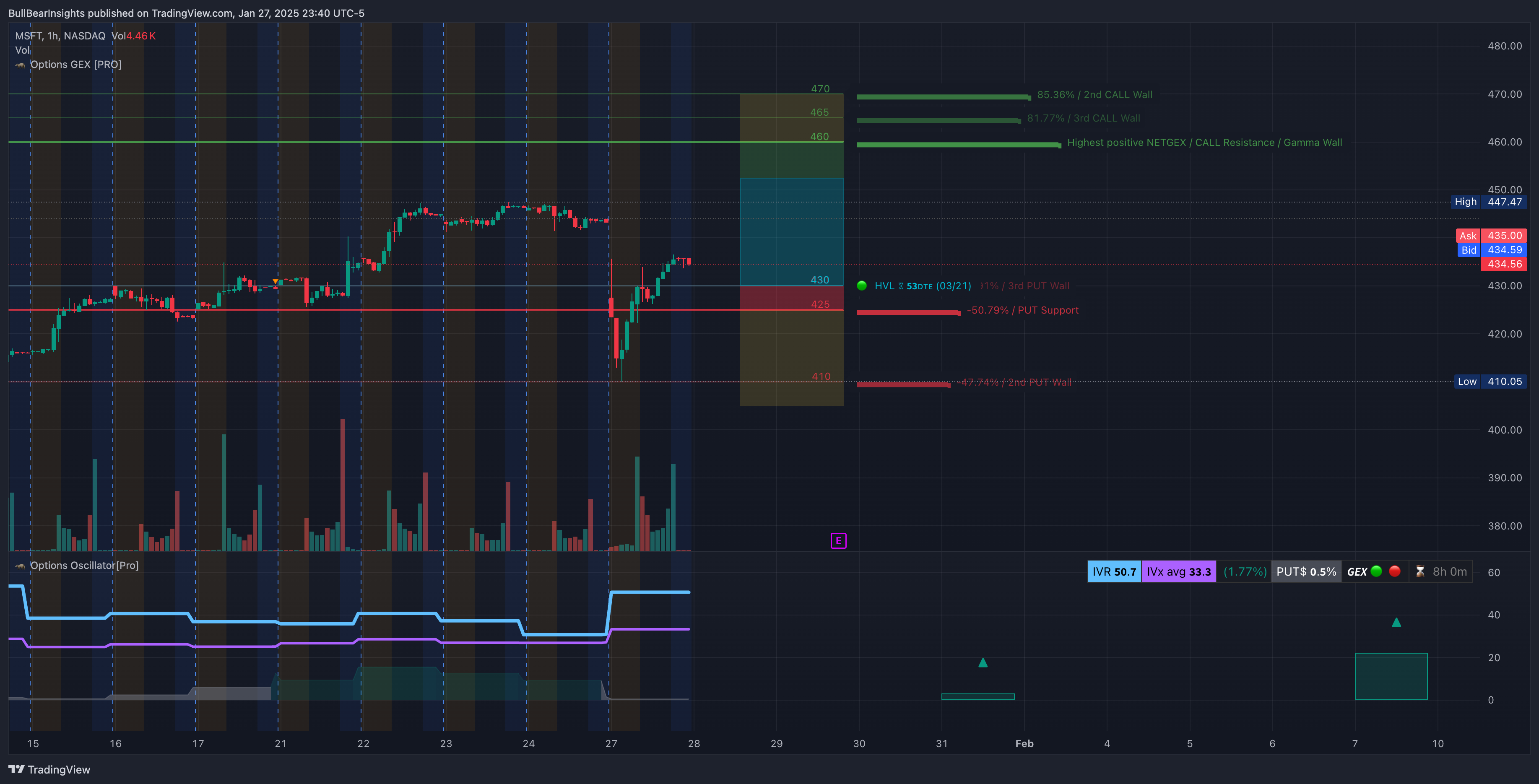Click the 27 date axis label

point(611,743)
